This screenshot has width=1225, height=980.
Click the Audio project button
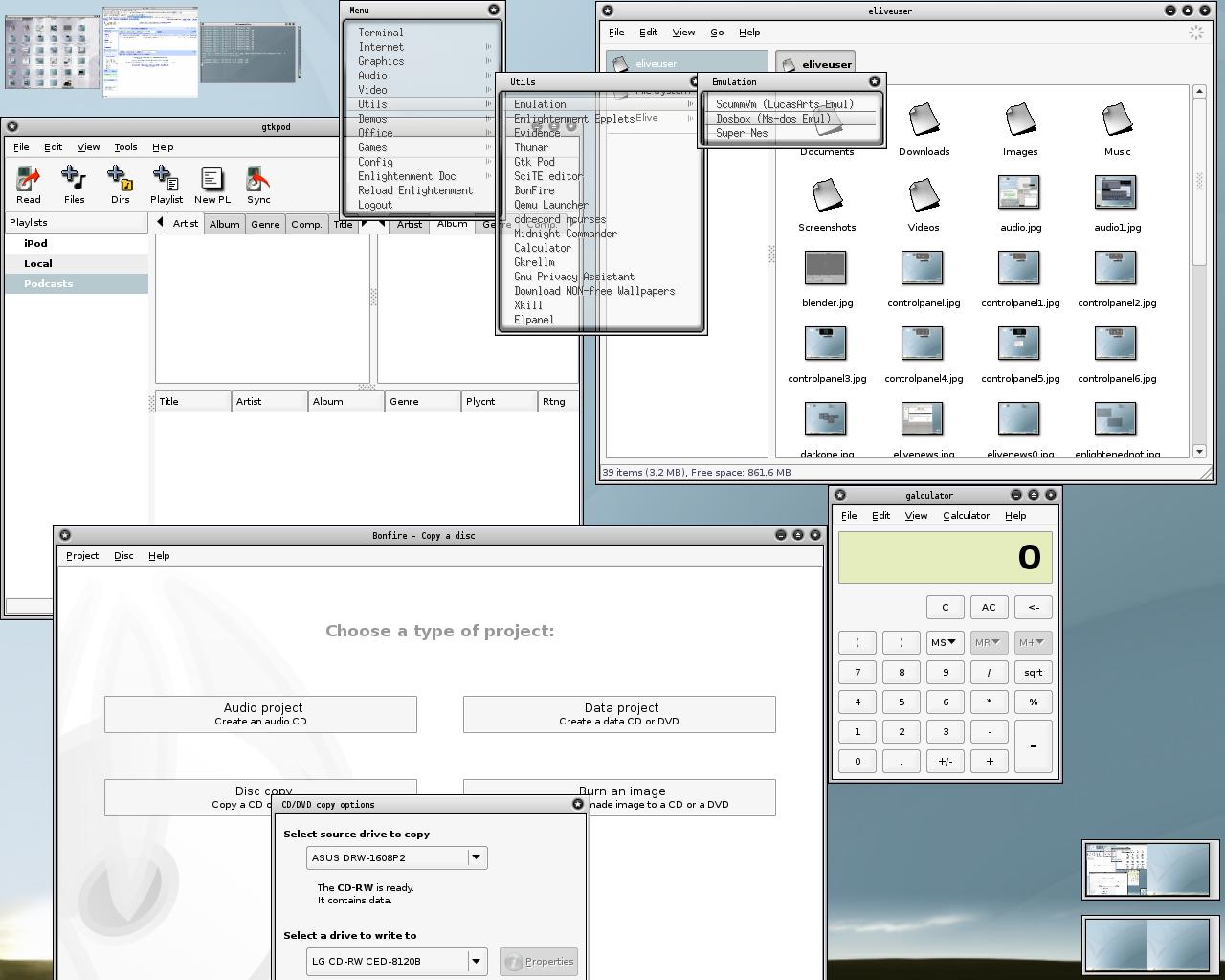(x=260, y=714)
